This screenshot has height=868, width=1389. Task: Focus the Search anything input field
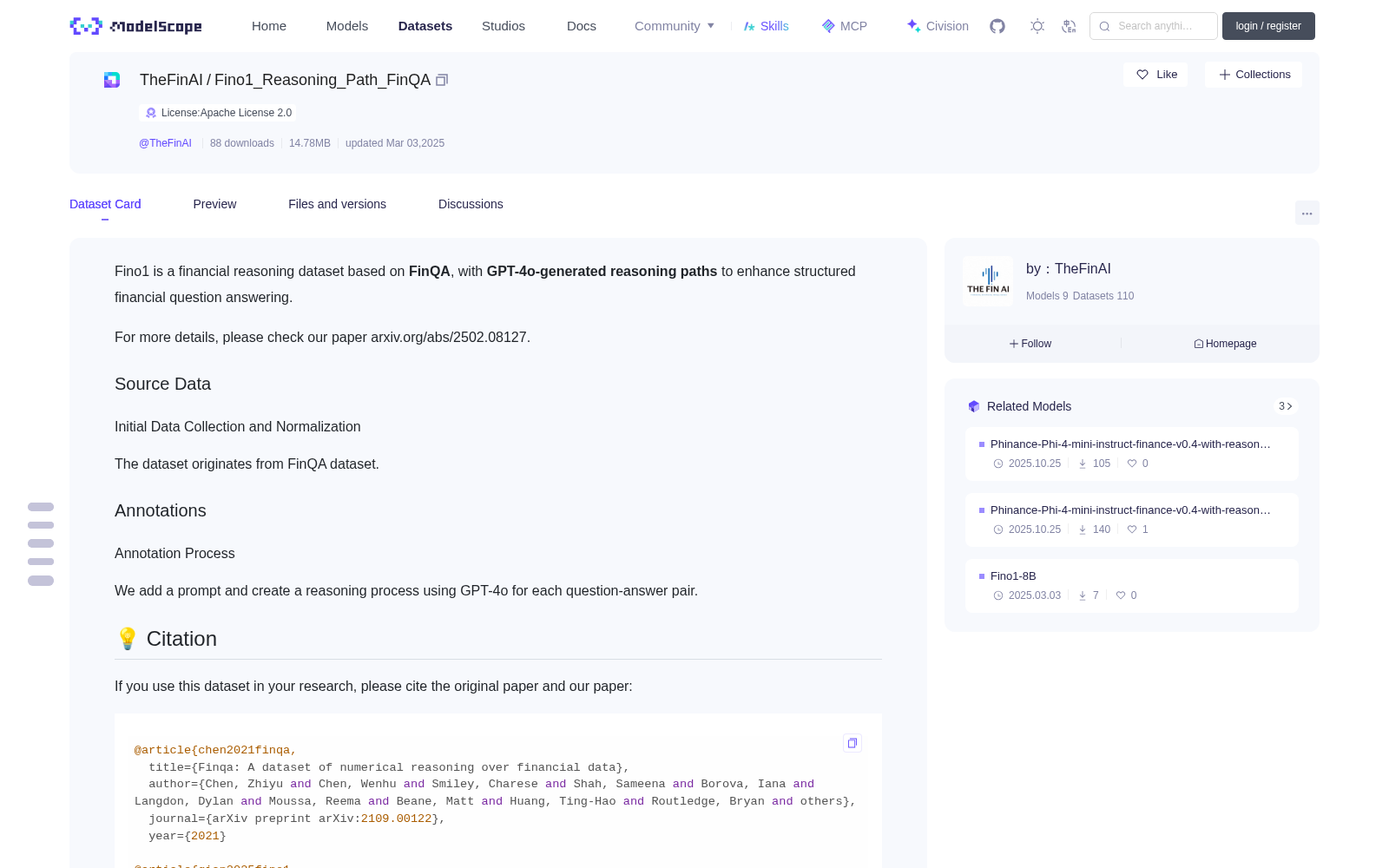tap(1154, 26)
